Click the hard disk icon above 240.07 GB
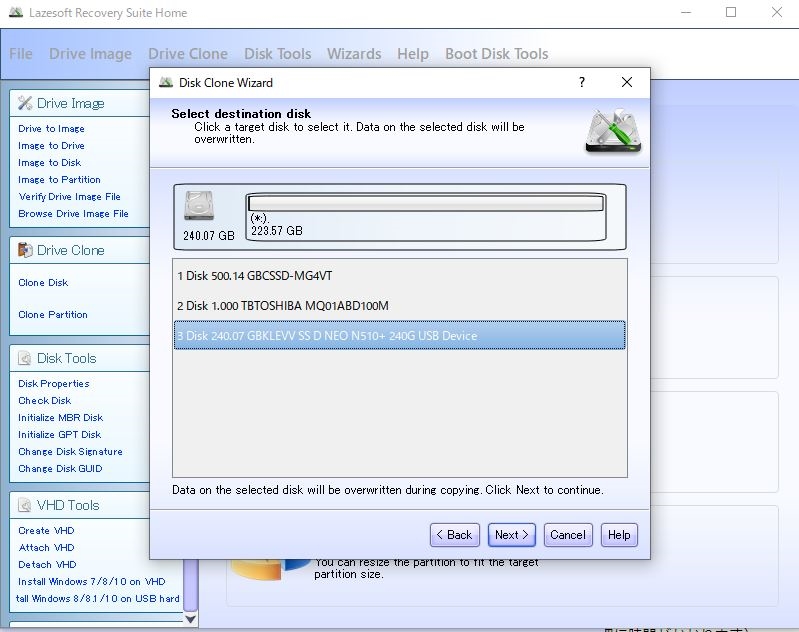This screenshot has height=632, width=799. tap(199, 205)
